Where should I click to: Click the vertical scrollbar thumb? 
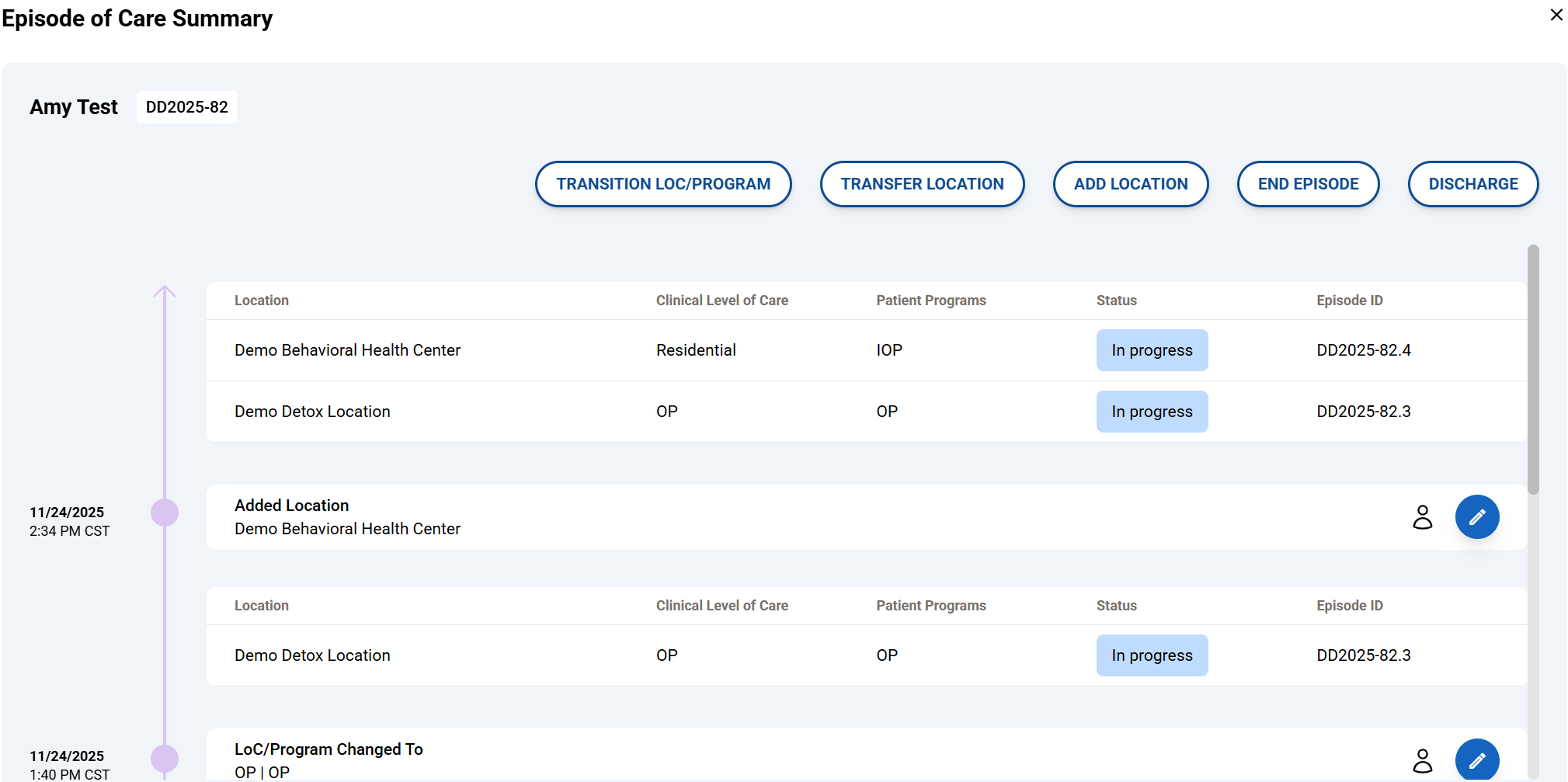[x=1532, y=369]
